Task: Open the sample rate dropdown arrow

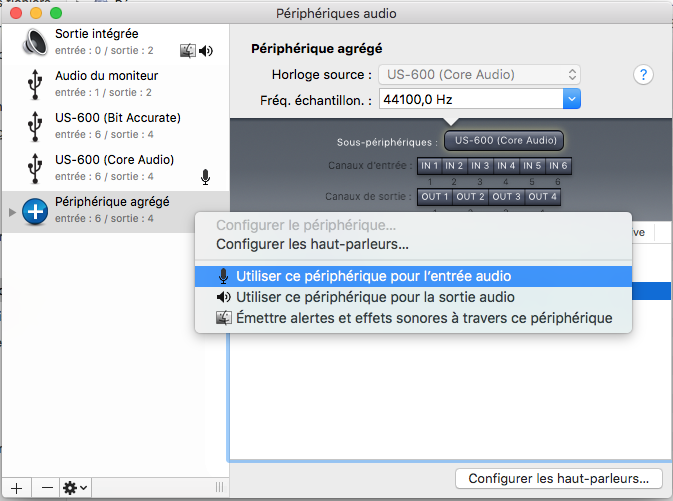Action: point(572,99)
